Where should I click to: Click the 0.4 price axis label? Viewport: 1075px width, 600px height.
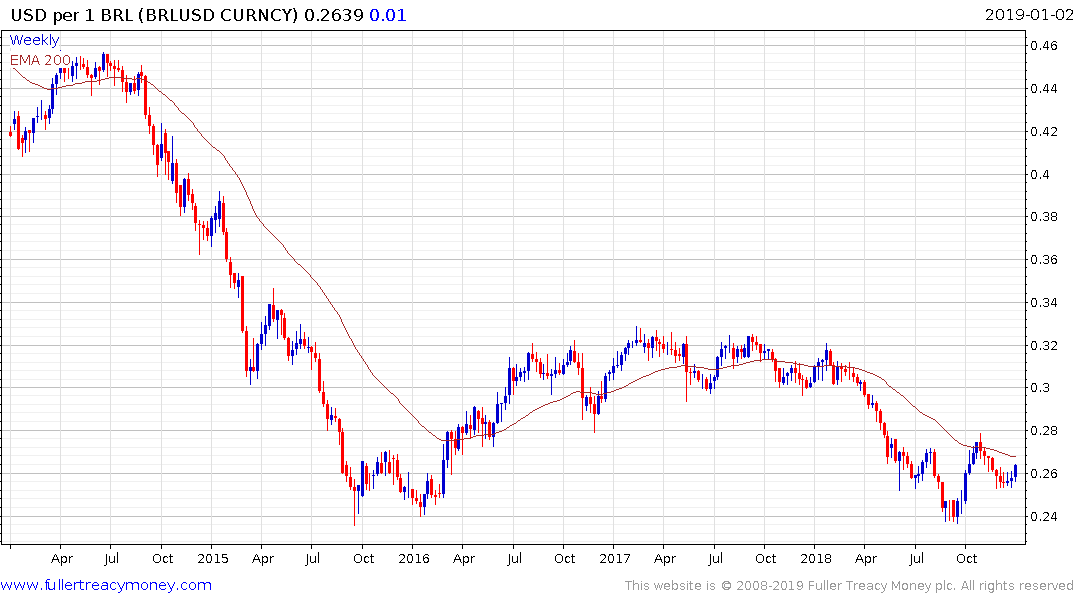point(1040,174)
